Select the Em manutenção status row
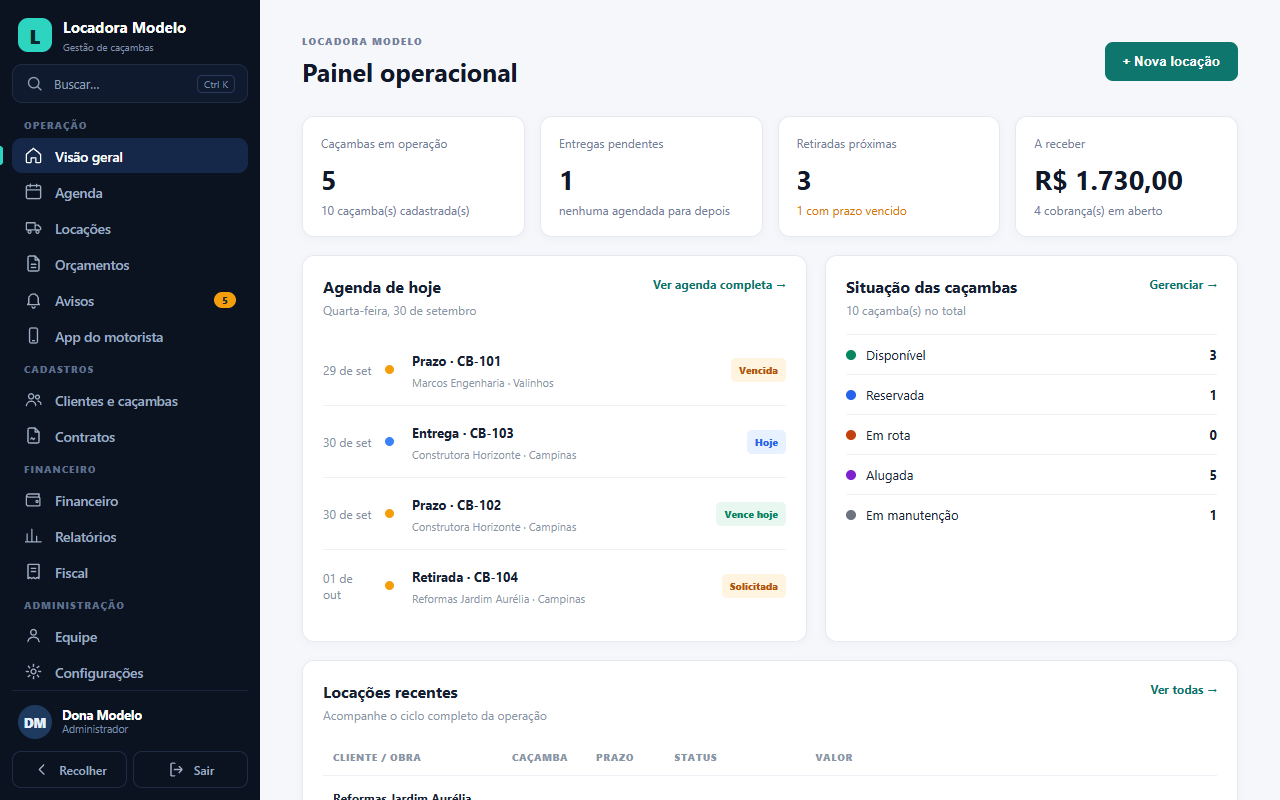1280x800 pixels. (x=1031, y=515)
